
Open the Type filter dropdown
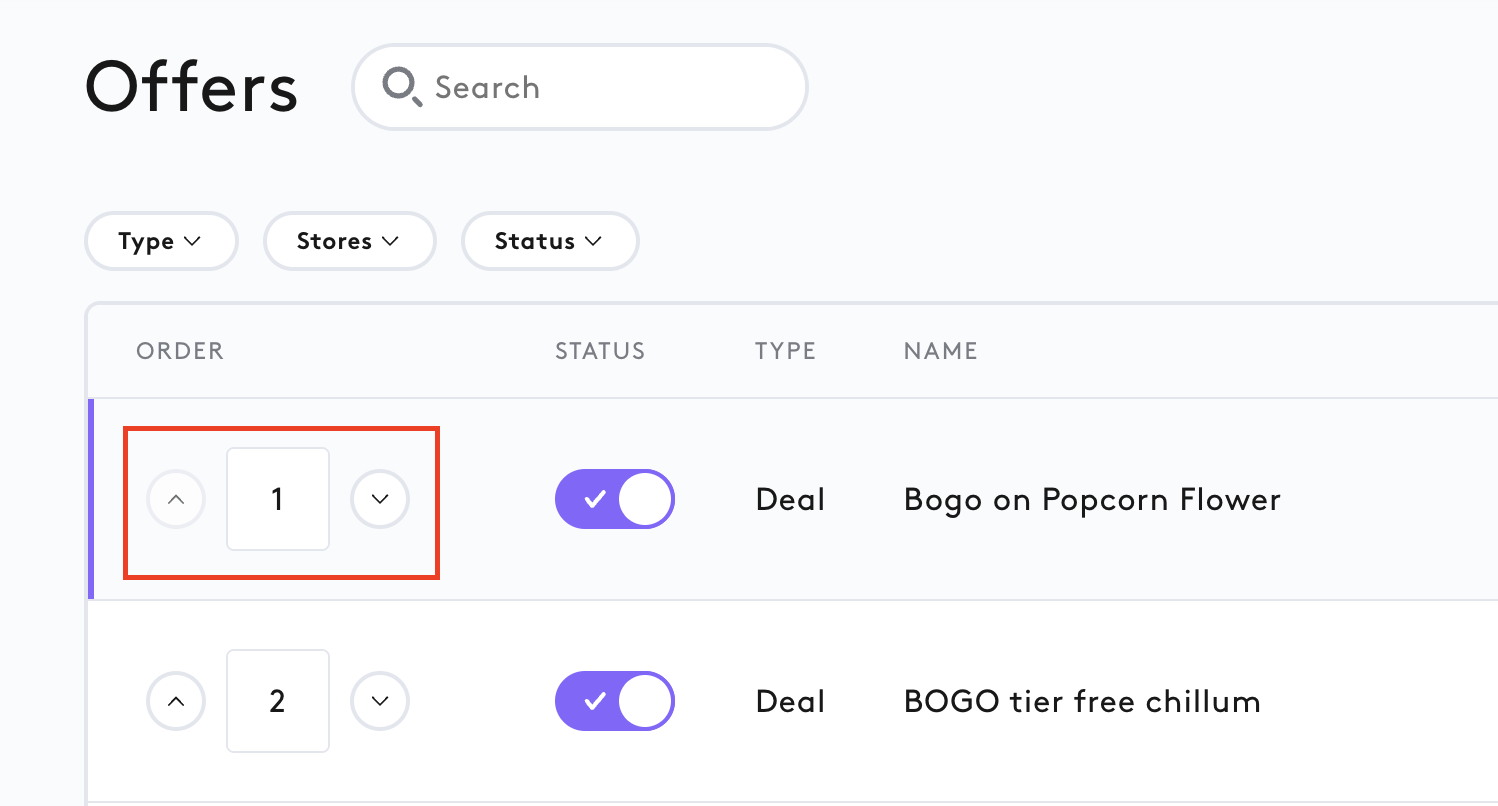(161, 241)
